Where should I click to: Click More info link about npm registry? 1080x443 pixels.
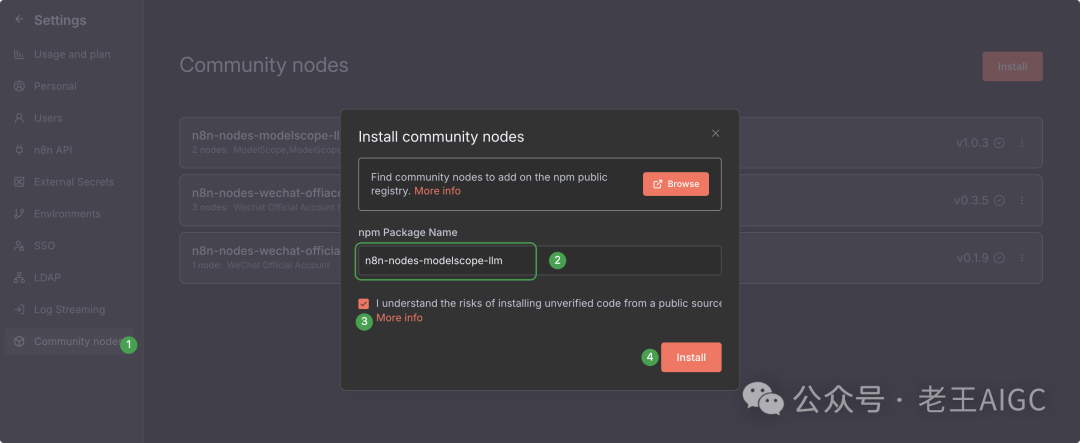437,190
